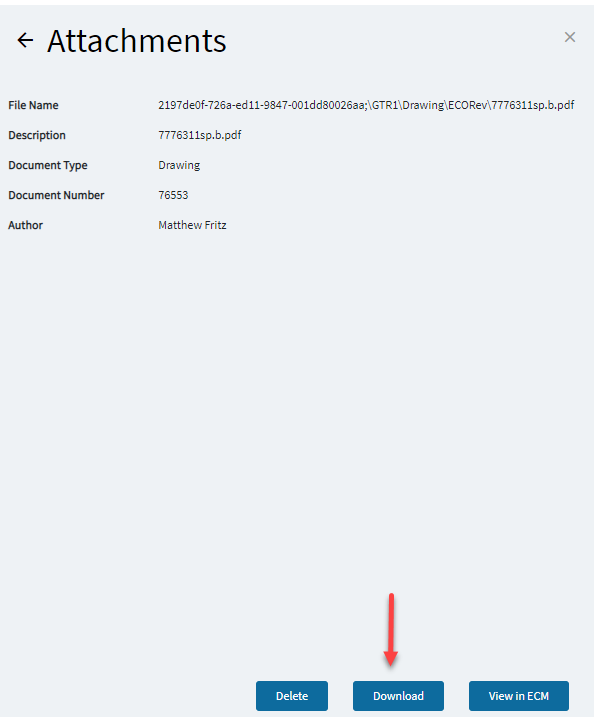Select the Document Type label

click(x=48, y=165)
